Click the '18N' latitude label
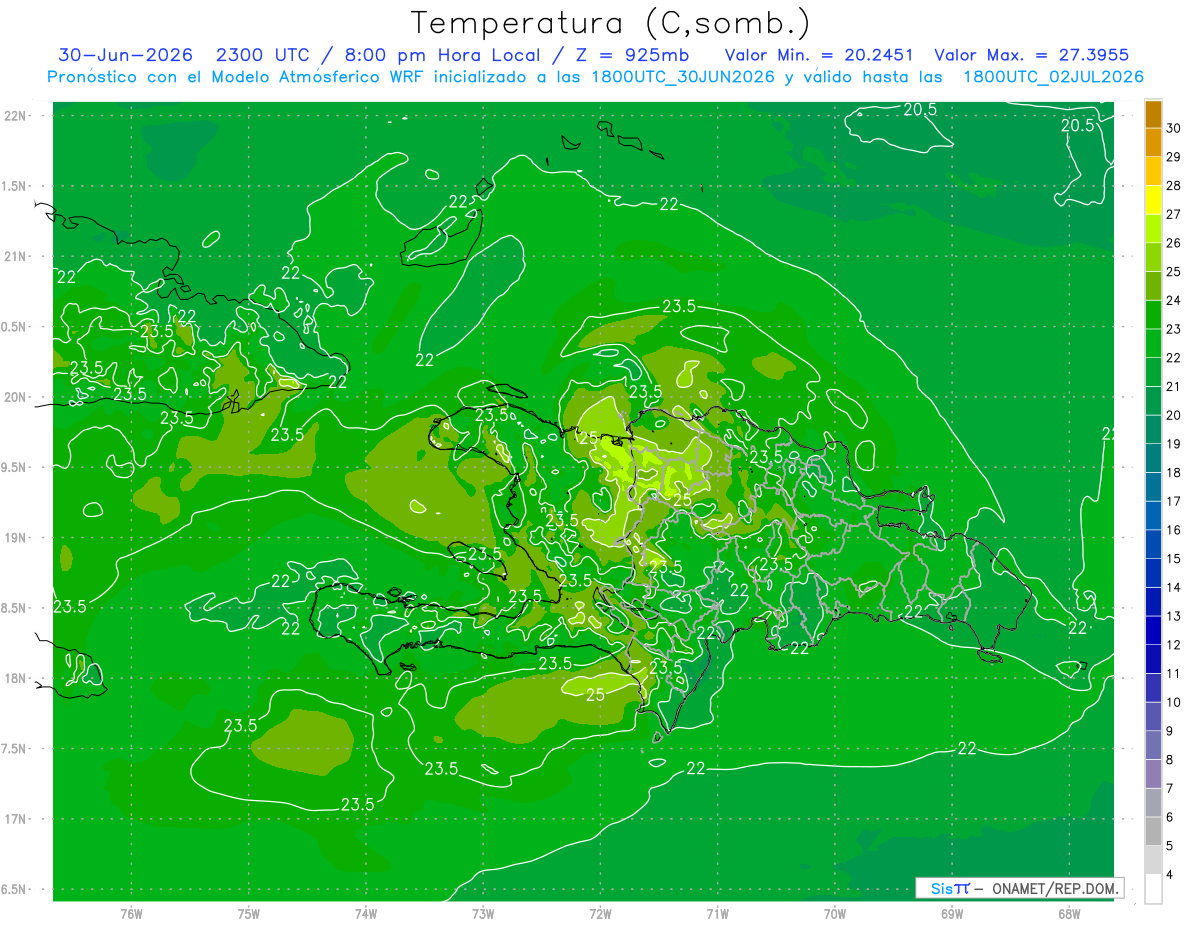This screenshot has width=1200, height=927. point(14,678)
